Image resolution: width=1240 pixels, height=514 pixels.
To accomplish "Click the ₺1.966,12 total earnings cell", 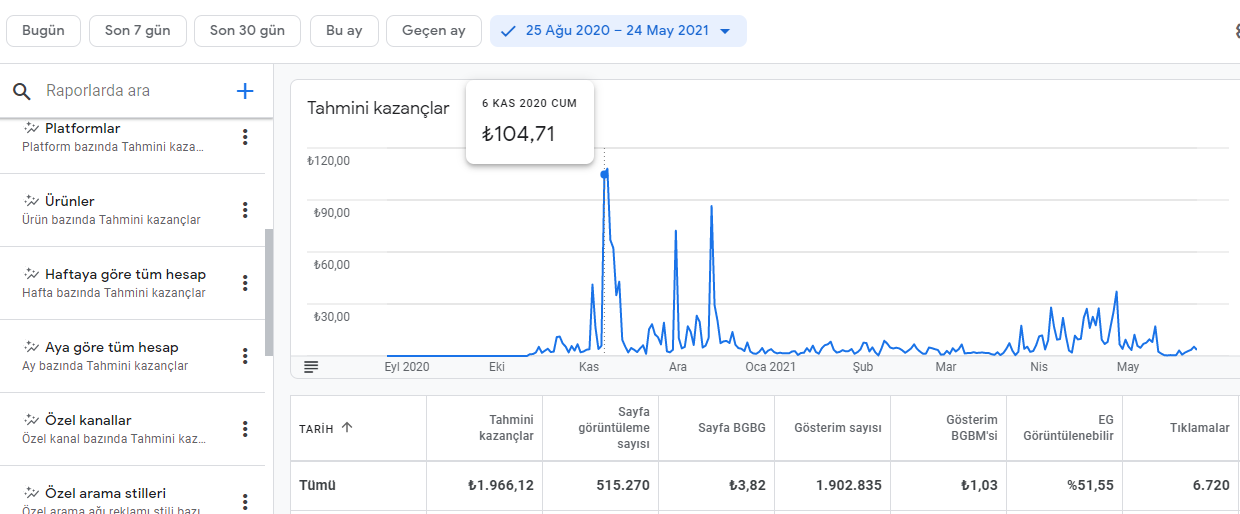I will [x=500, y=485].
